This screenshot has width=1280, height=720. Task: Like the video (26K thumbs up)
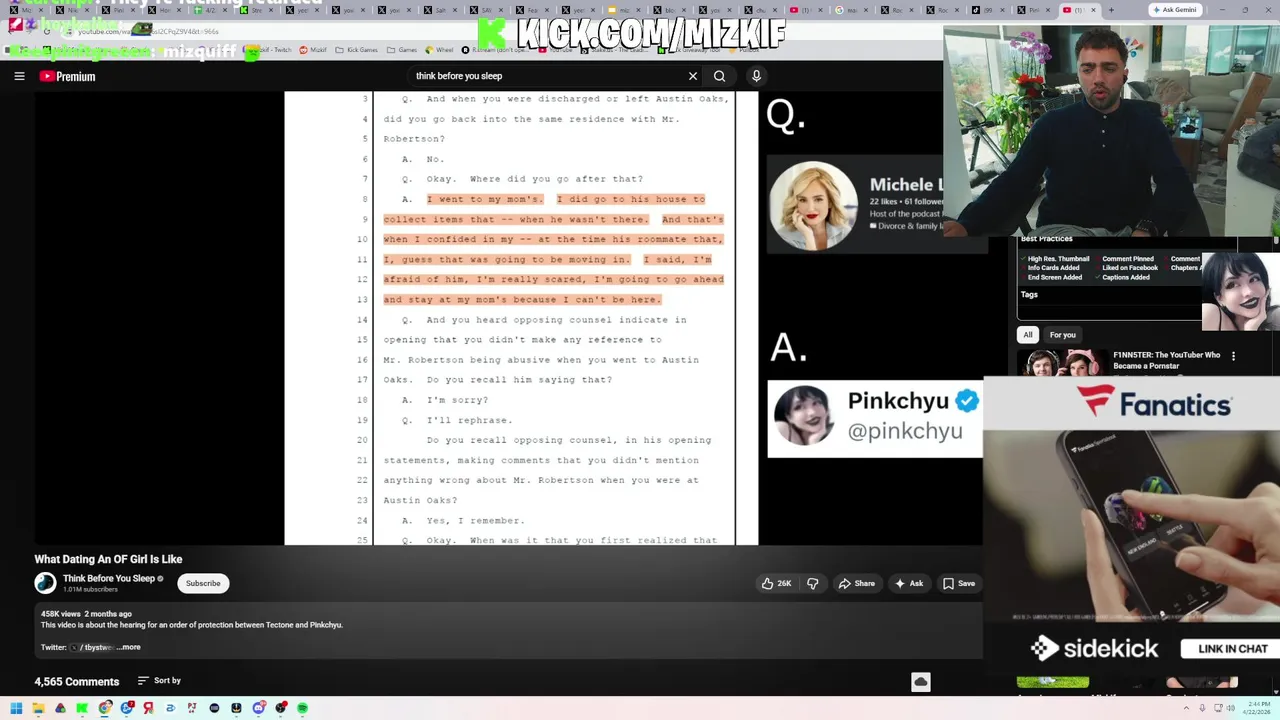coord(776,583)
